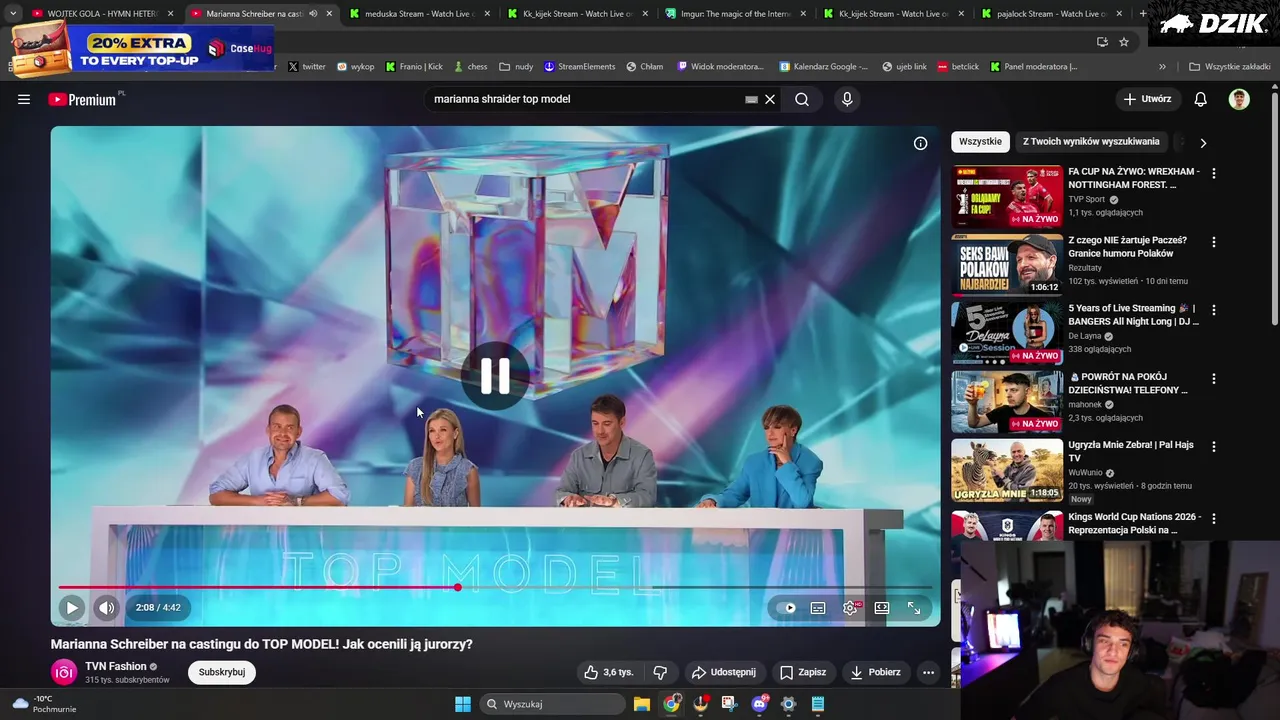Open new browser tab with plus

(x=1143, y=14)
